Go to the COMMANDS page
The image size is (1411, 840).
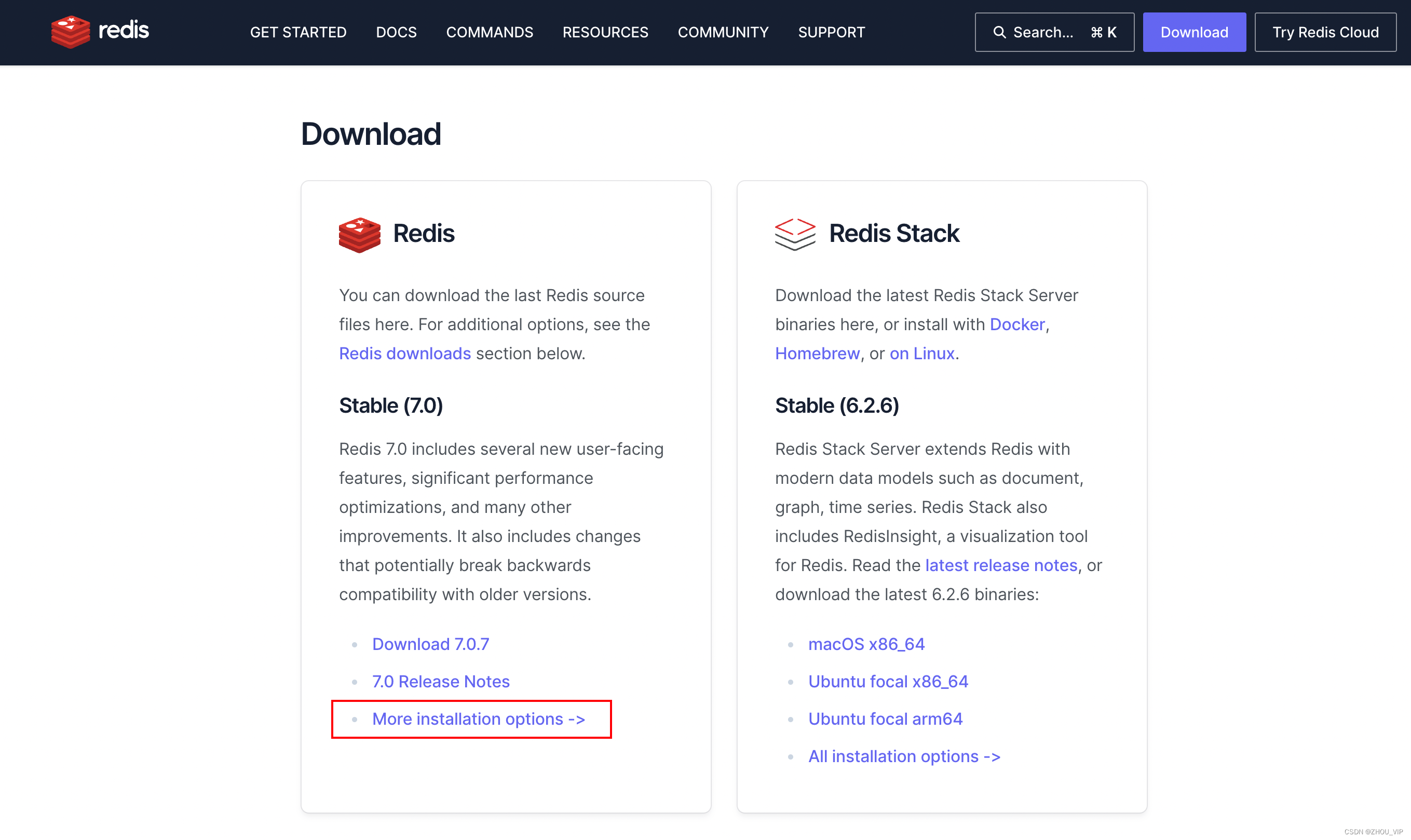pos(490,32)
